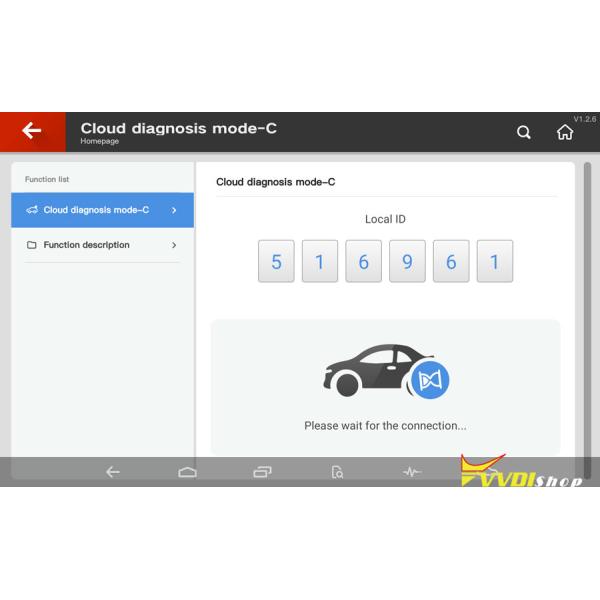Click the folder icon beside Function description
600x600 pixels.
[x=32, y=245]
